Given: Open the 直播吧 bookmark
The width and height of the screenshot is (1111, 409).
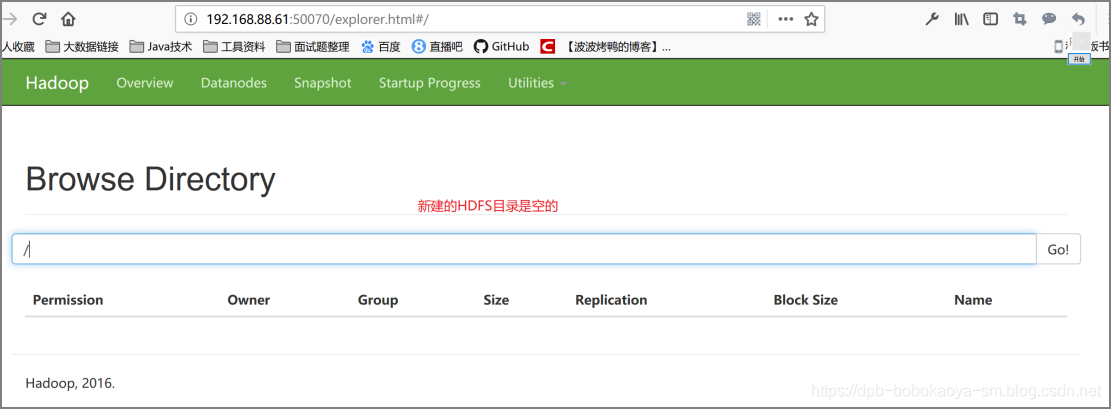Looking at the screenshot, I should tap(437, 47).
